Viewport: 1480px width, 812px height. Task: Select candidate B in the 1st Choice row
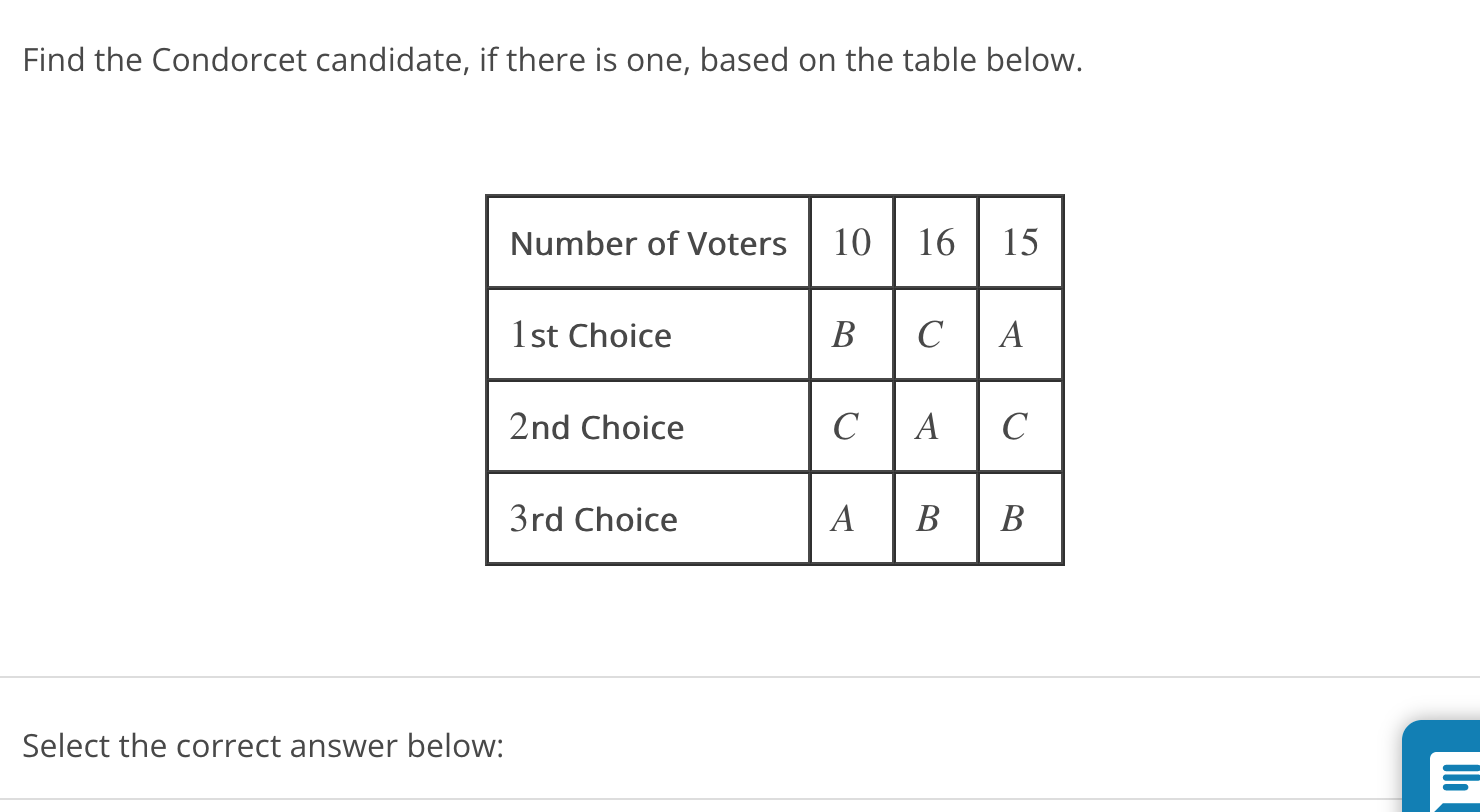[845, 334]
